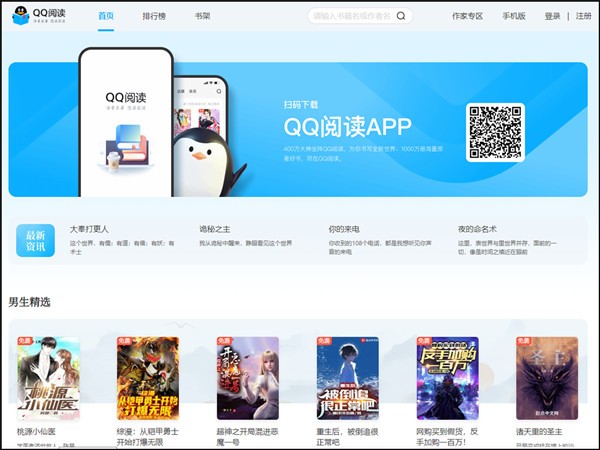Screen dimensions: 600x450
Task: Click the 你的来电 description text
Action: 380,247
